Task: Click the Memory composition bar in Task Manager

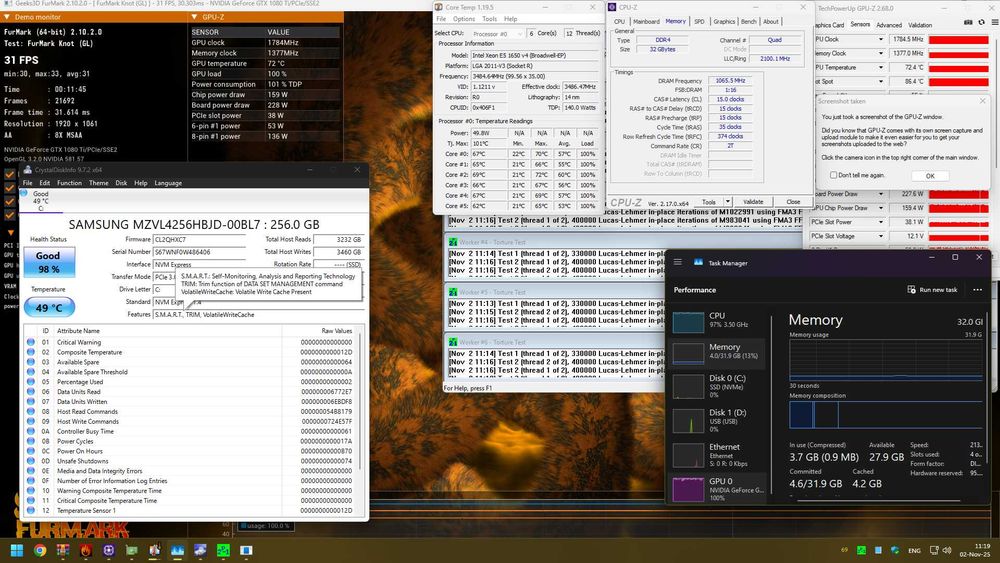Action: tap(886, 415)
